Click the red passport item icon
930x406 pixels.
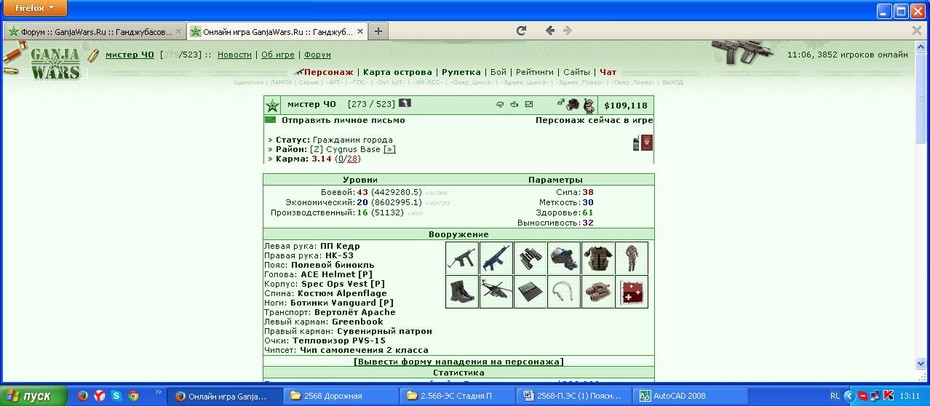[646, 142]
